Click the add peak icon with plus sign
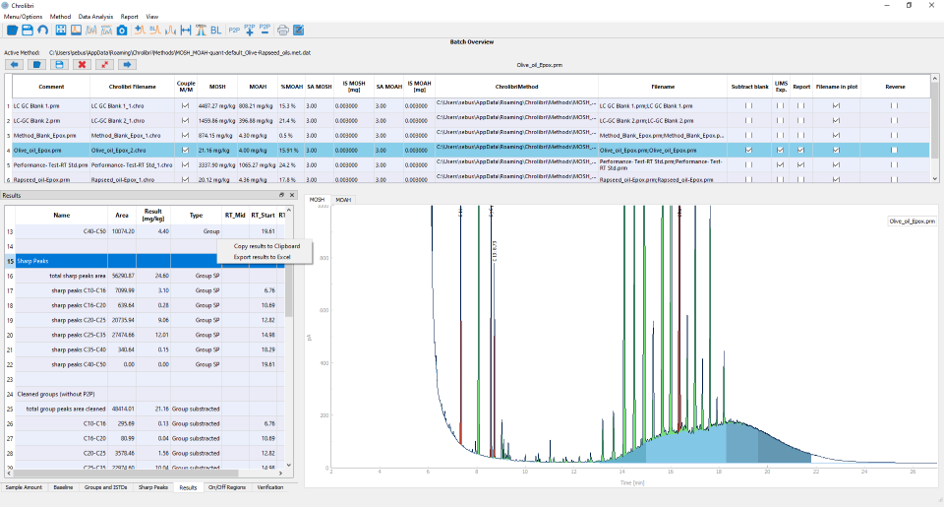 (140, 30)
